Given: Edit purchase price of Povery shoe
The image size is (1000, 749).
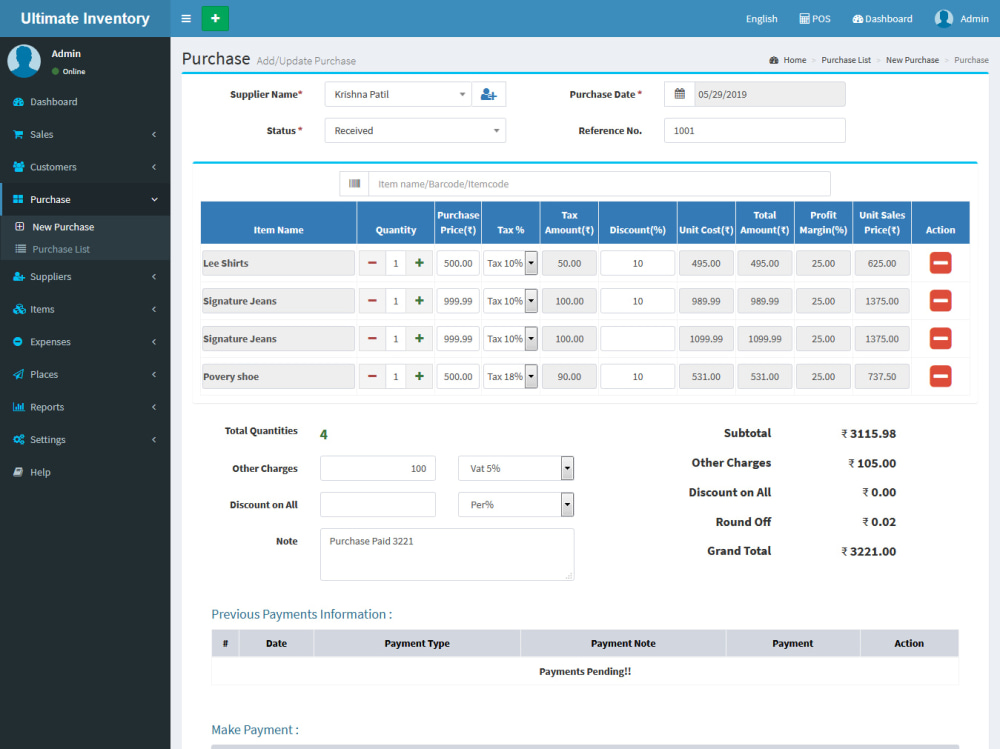Looking at the screenshot, I should pos(458,376).
